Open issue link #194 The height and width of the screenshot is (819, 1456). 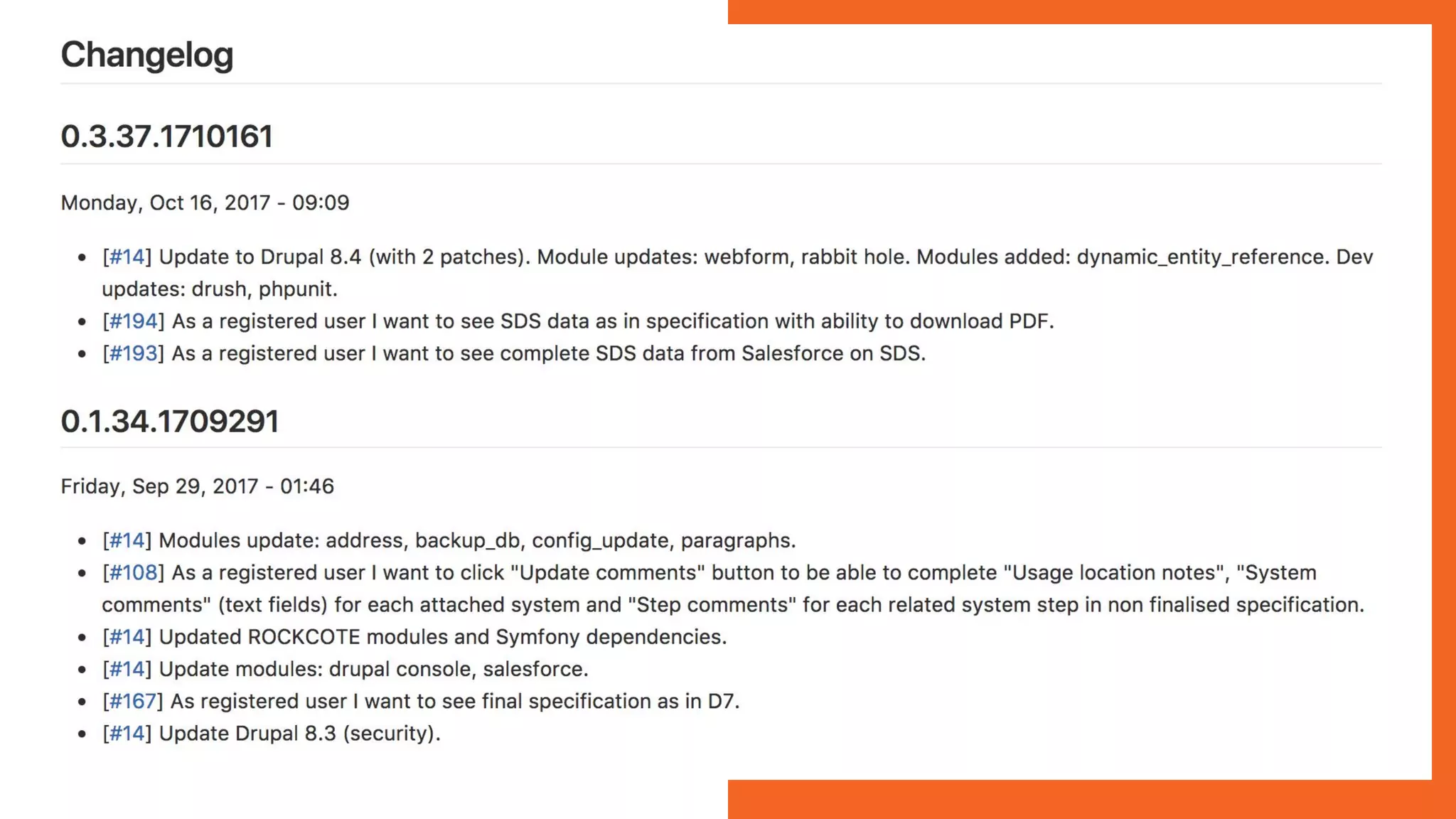point(133,321)
